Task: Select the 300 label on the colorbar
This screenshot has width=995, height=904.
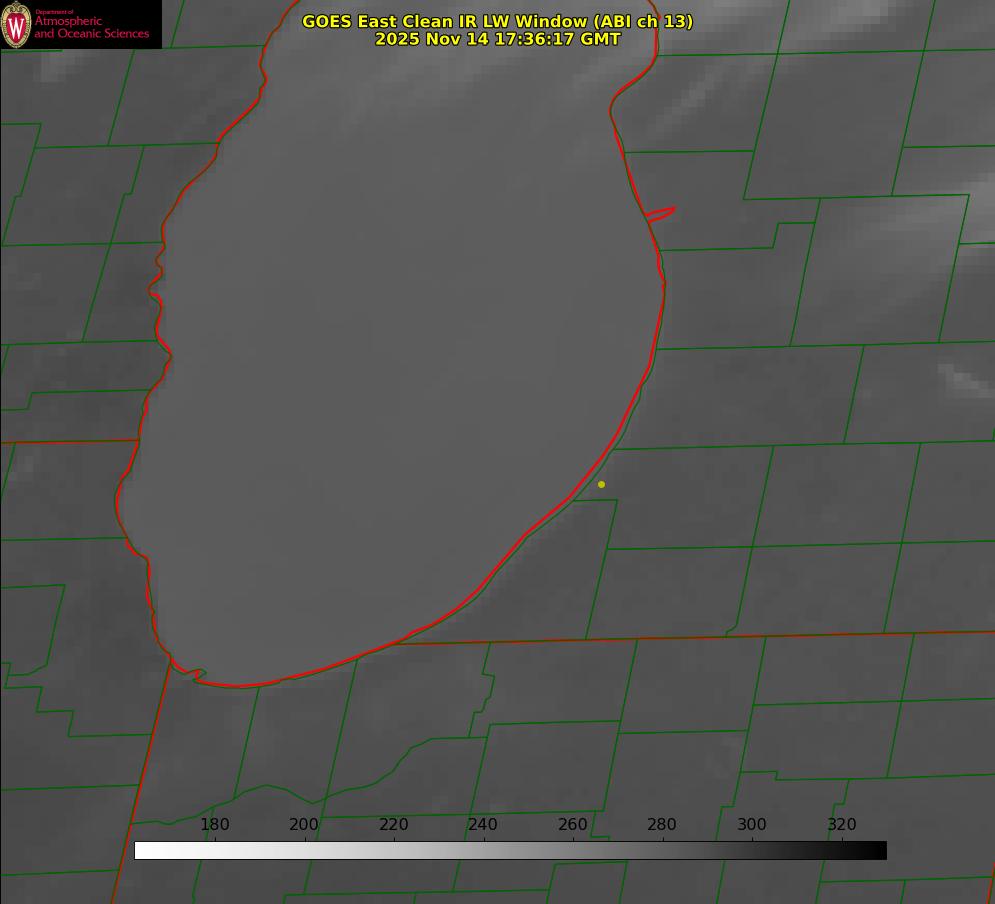Action: click(x=752, y=825)
